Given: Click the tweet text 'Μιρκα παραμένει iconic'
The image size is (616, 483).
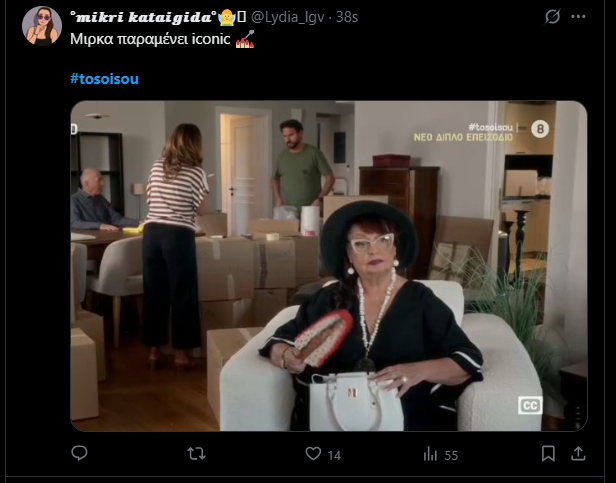Looking at the screenshot, I should click(x=151, y=43).
